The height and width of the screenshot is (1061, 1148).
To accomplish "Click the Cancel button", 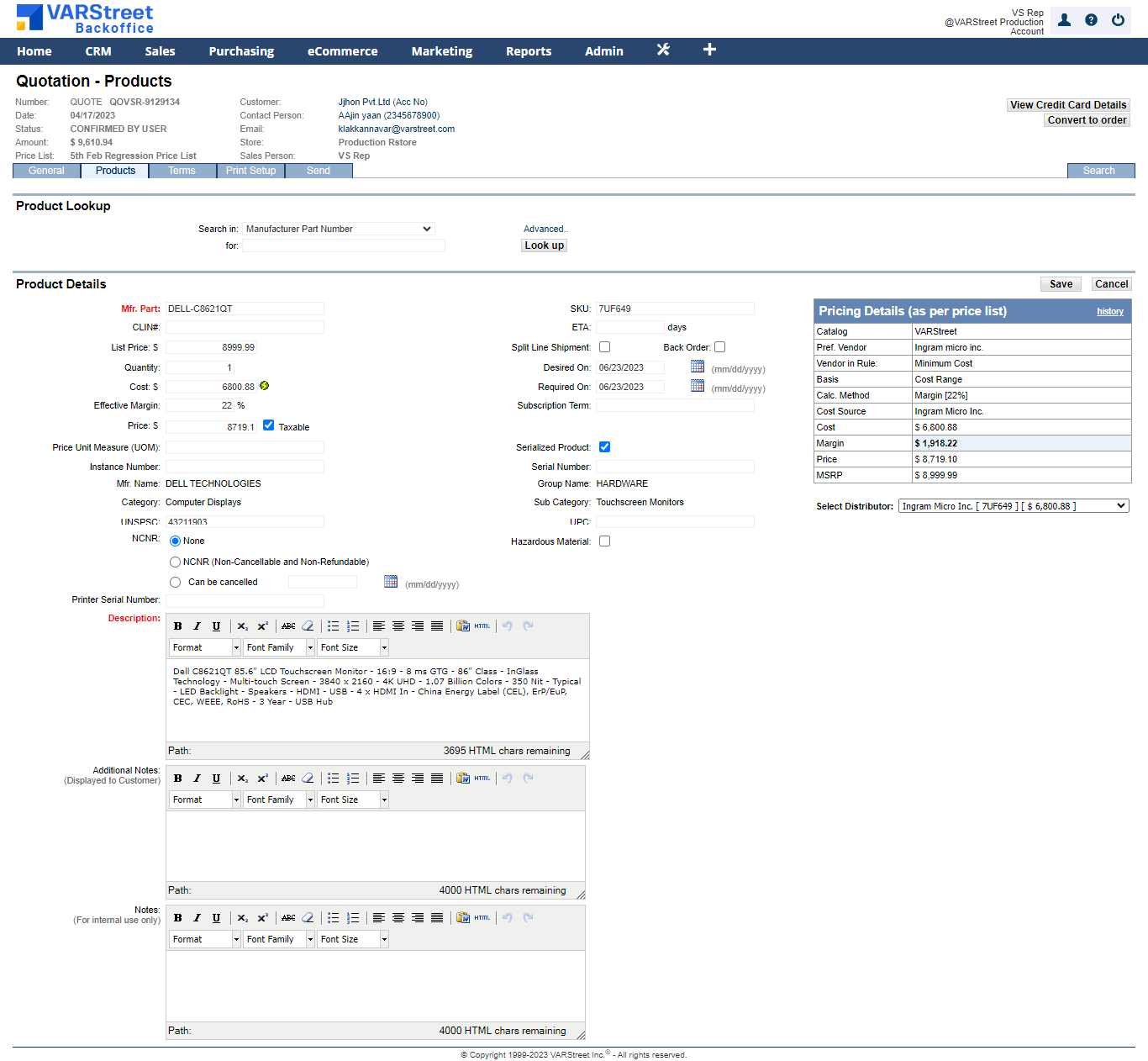I will click(x=1111, y=284).
